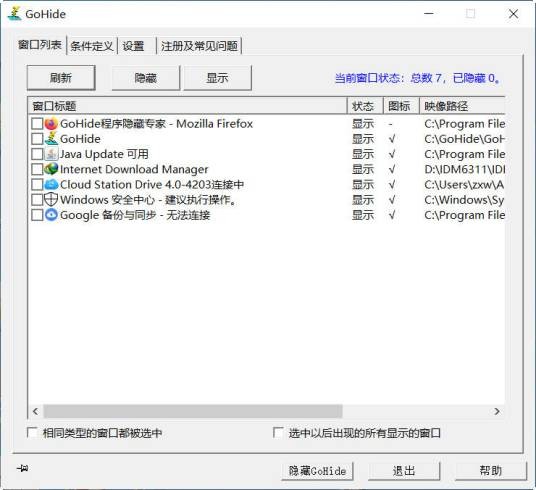Sort by the 映像路径 column header
536x490 pixels.
point(462,106)
